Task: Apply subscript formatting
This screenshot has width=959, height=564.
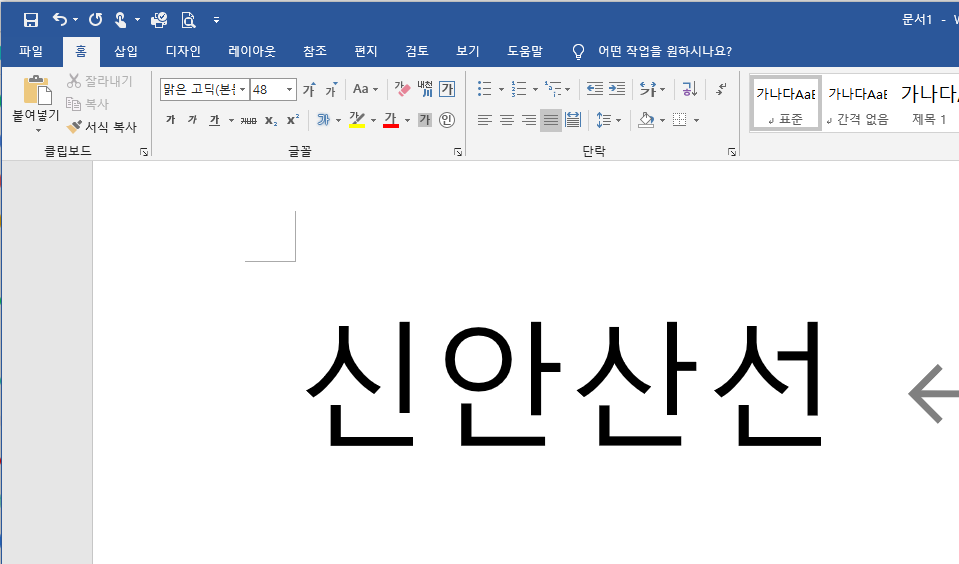Action: 271,121
